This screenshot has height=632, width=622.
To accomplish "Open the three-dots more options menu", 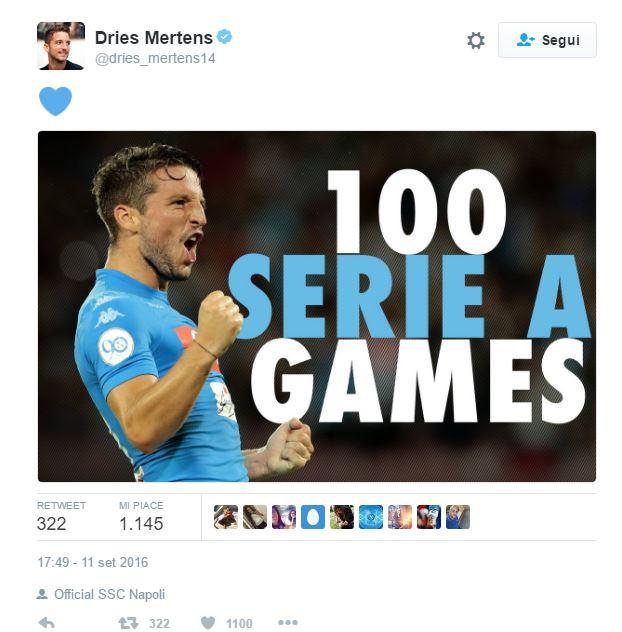I will point(288,623).
